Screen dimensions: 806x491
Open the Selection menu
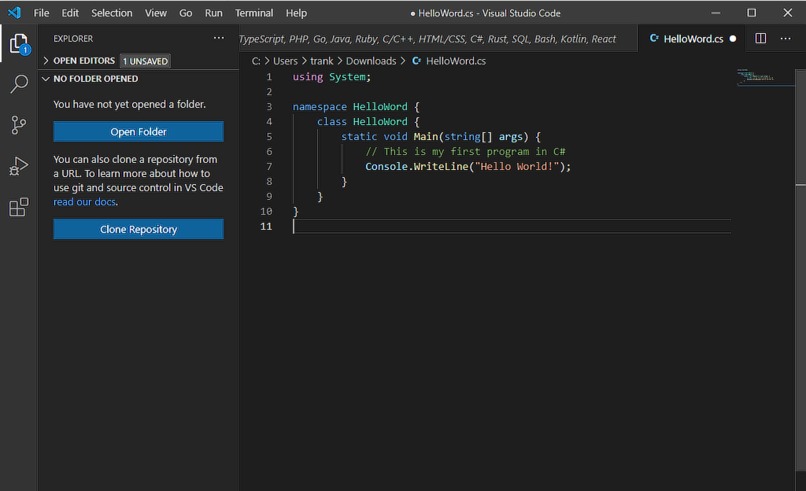coord(112,13)
